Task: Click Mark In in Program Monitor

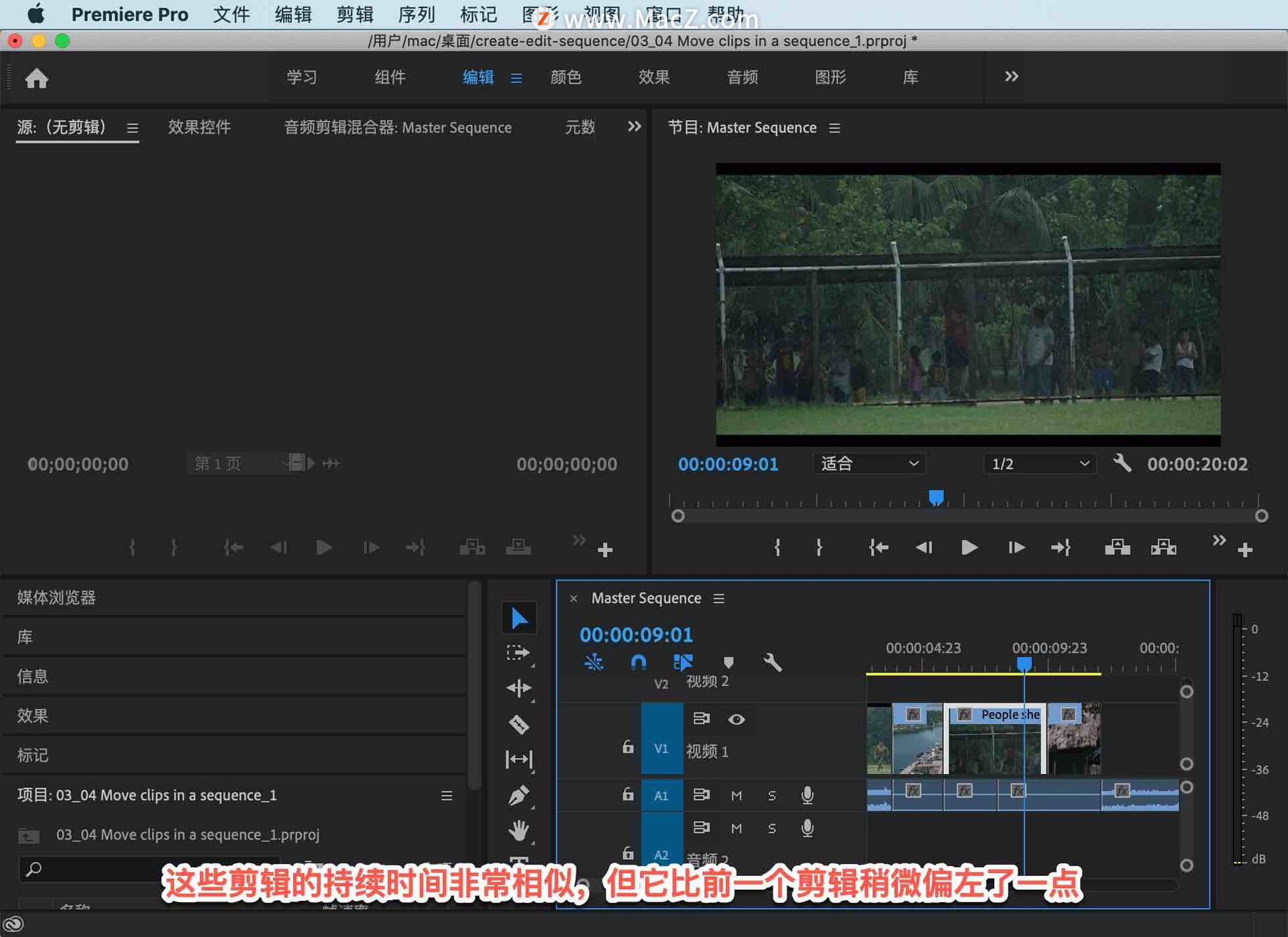Action: point(777,548)
